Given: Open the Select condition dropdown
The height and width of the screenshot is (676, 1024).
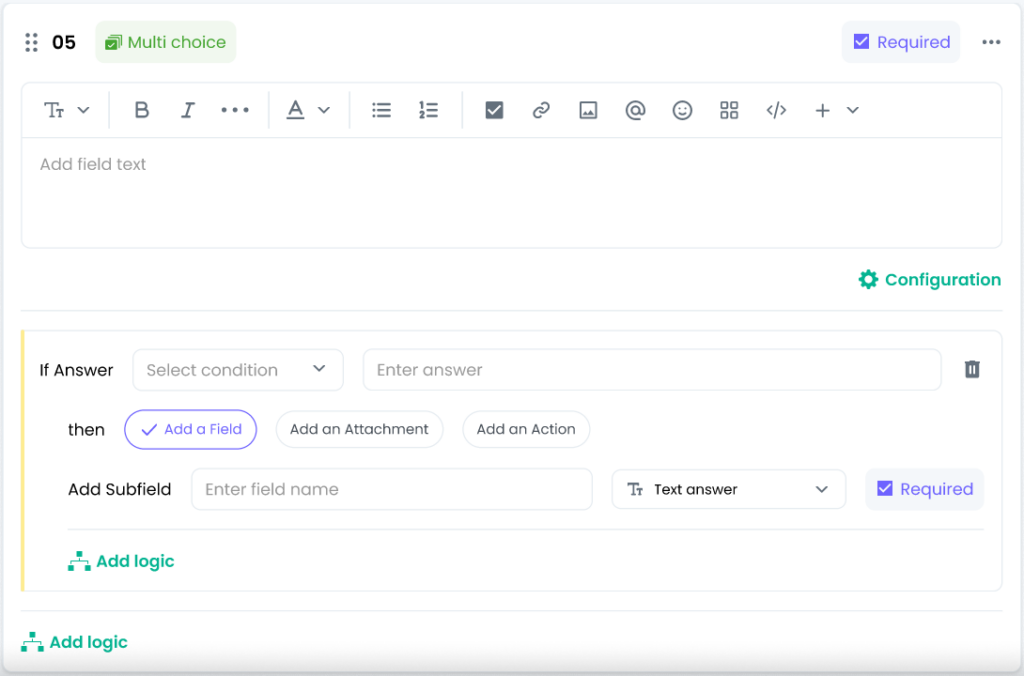Looking at the screenshot, I should (x=238, y=370).
